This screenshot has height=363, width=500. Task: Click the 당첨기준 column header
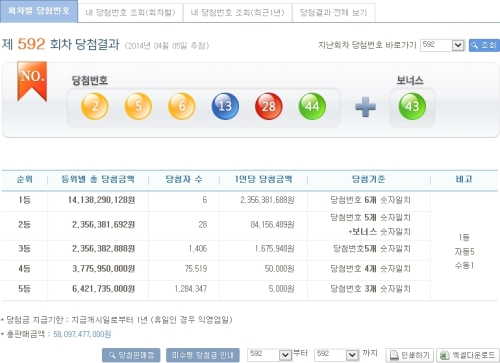pyautogui.click(x=369, y=179)
